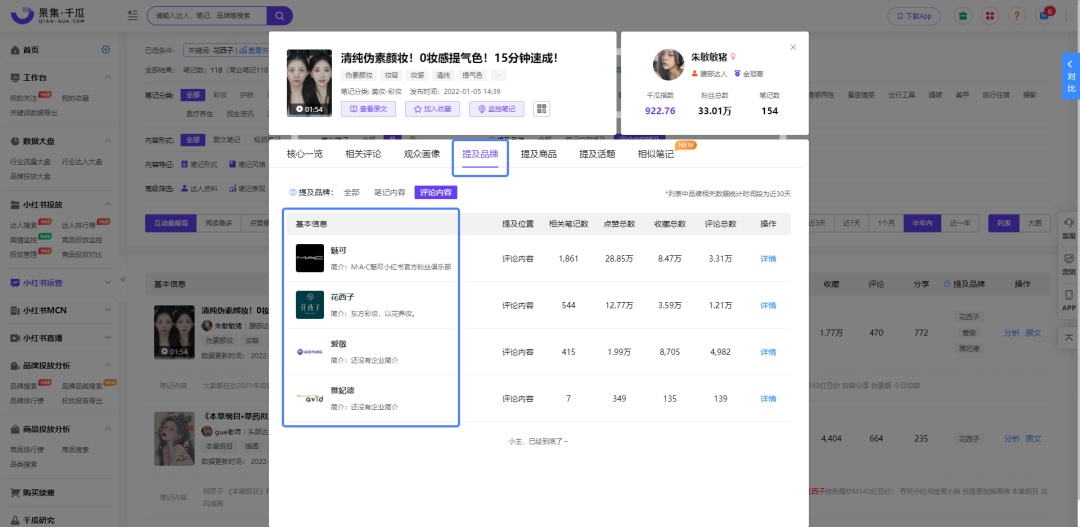The image size is (1080, 527).
Task: Open the help question mark icon
Action: point(1017,16)
